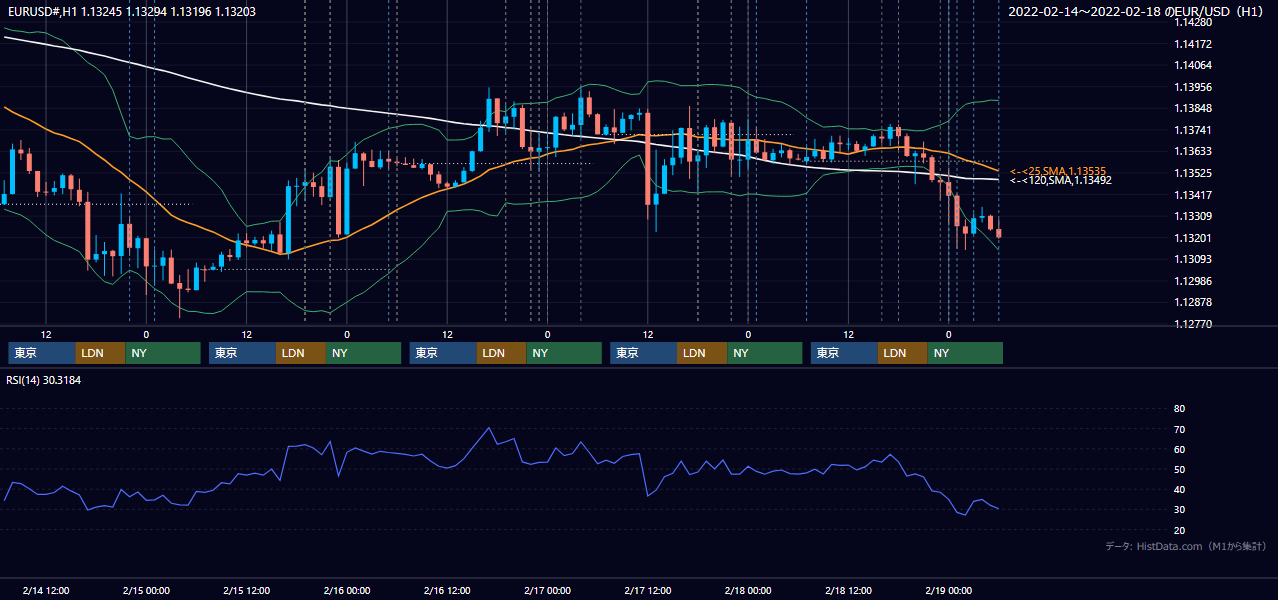The image size is (1278, 600).
Task: Select the 2/17 12:00 time label
Action: pos(648,590)
